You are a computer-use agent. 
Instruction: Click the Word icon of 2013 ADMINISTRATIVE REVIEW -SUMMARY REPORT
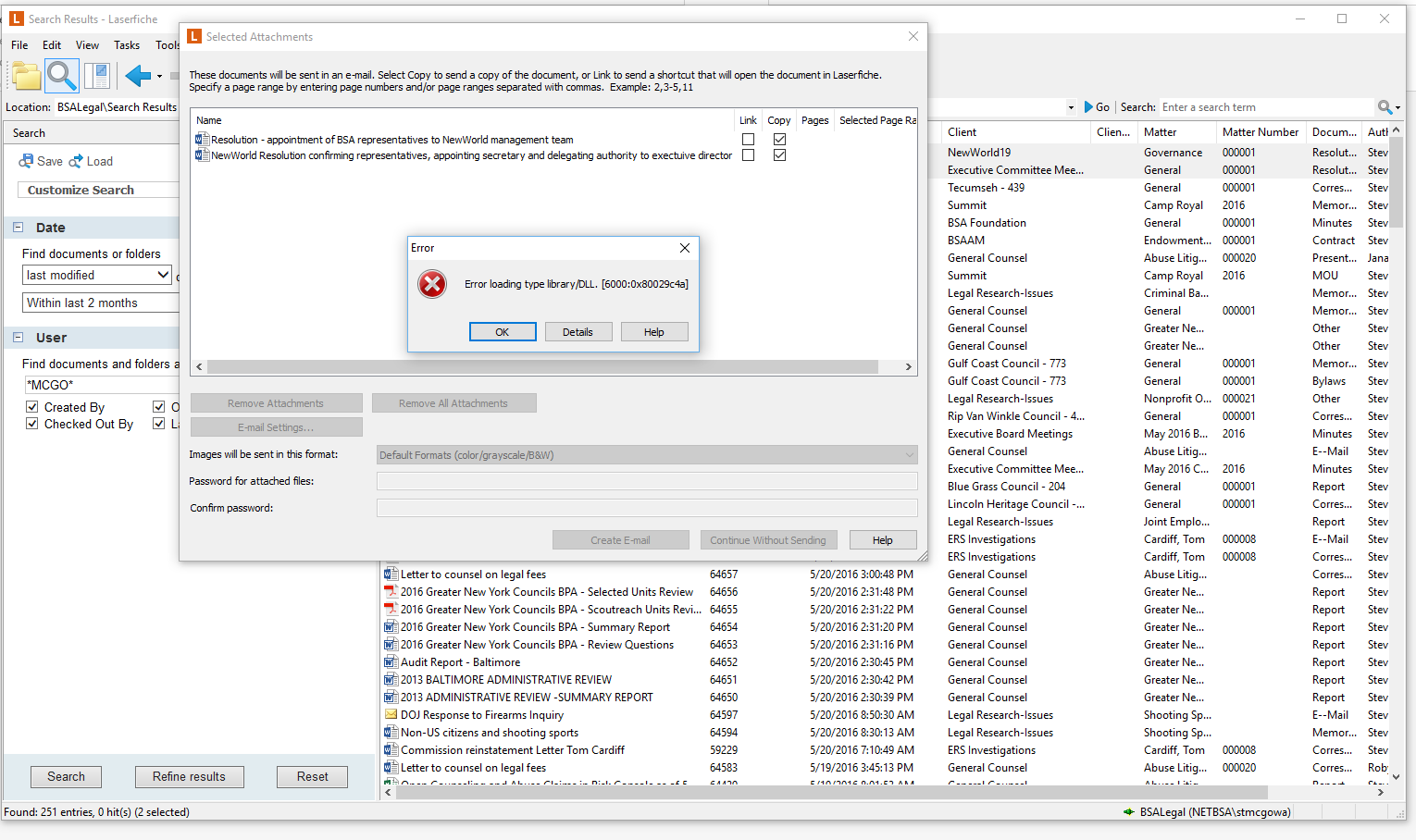tap(391, 698)
